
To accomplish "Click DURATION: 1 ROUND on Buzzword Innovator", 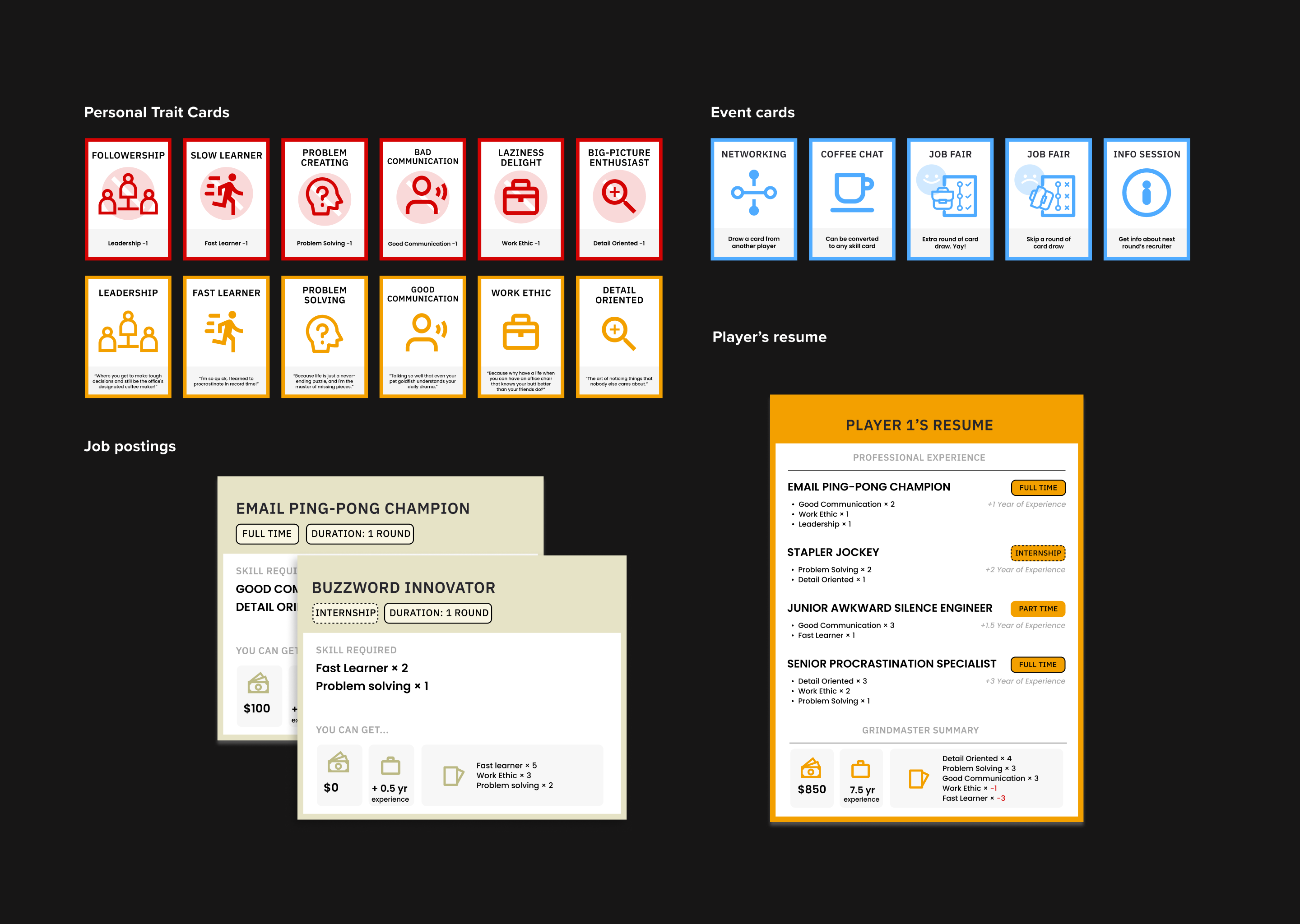I will 438,613.
